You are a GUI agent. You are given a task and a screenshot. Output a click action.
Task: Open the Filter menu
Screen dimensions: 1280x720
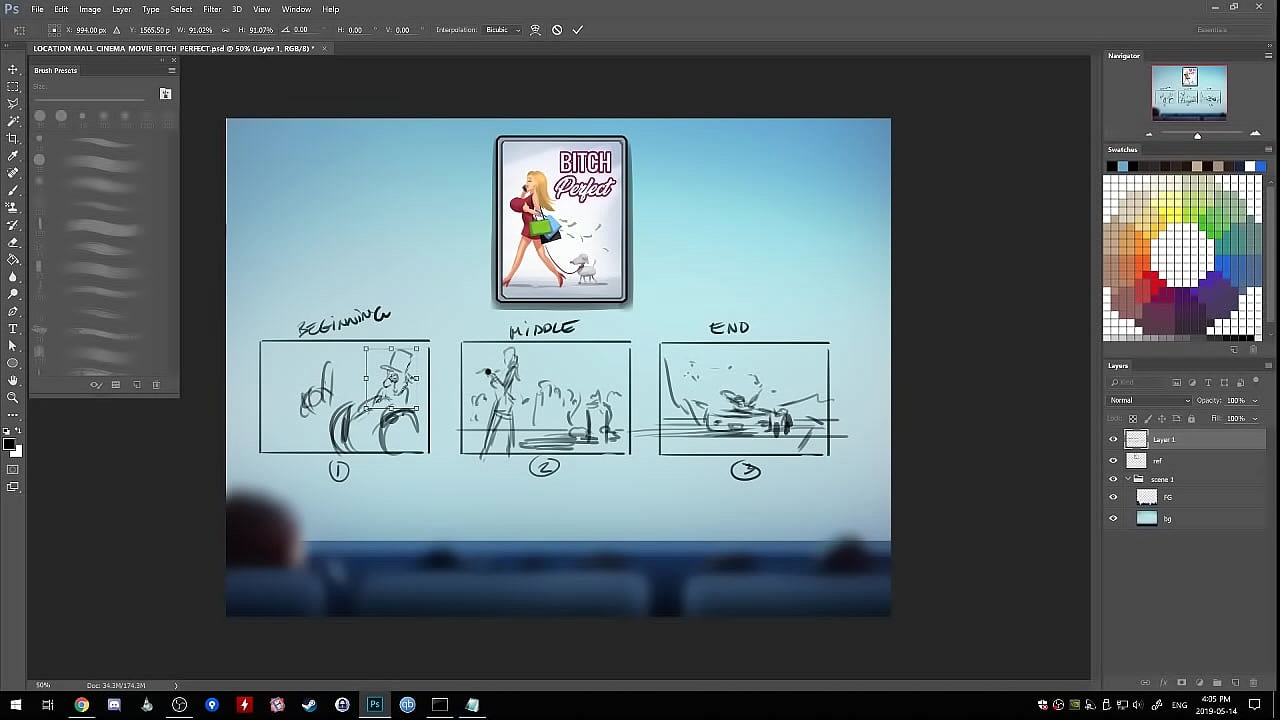click(x=212, y=9)
